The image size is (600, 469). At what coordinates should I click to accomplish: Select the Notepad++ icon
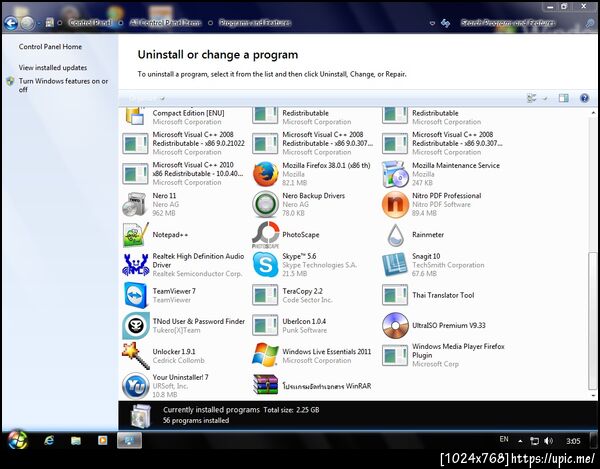coord(135,234)
